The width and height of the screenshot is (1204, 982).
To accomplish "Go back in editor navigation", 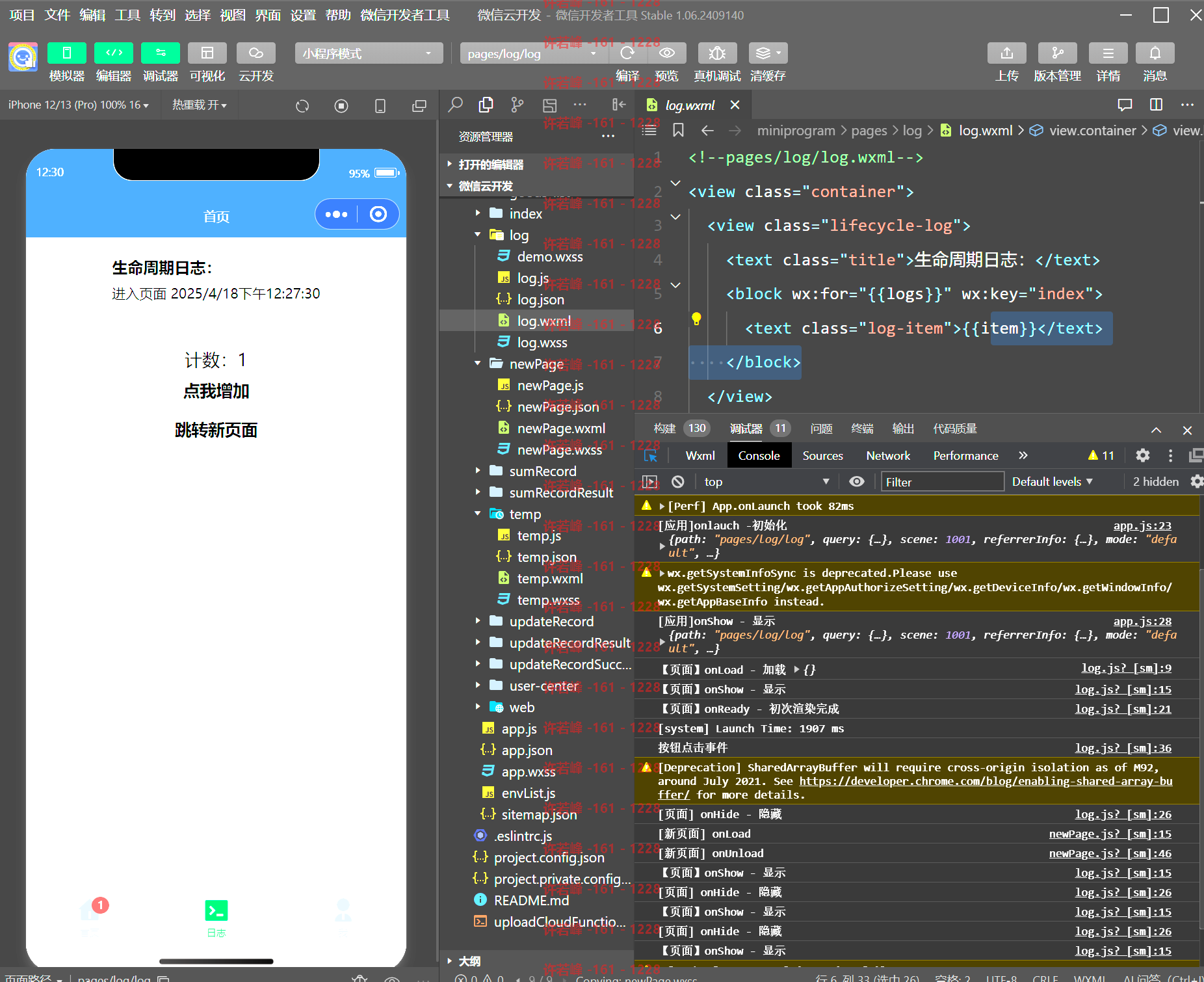I will point(707,131).
